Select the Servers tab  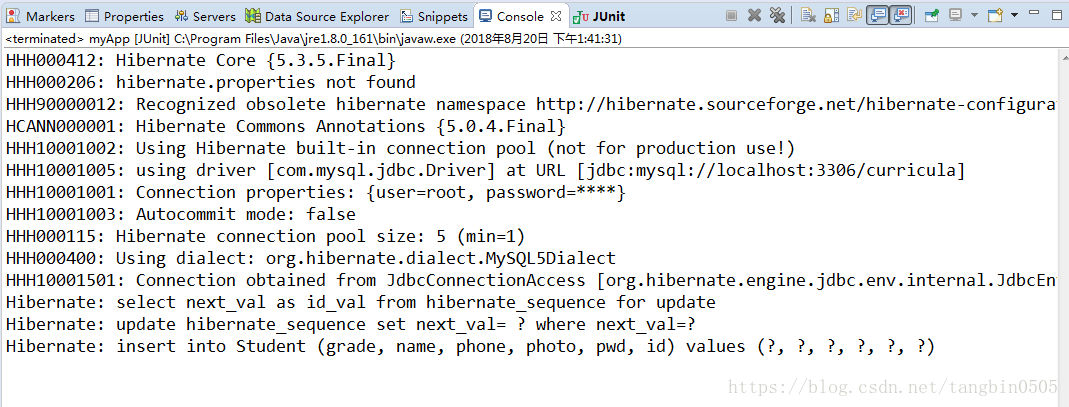[205, 16]
